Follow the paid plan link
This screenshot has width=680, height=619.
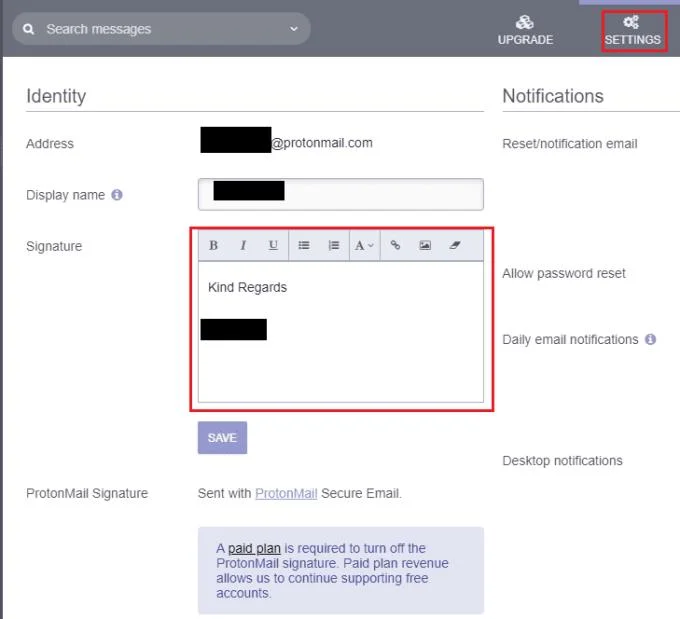point(254,548)
